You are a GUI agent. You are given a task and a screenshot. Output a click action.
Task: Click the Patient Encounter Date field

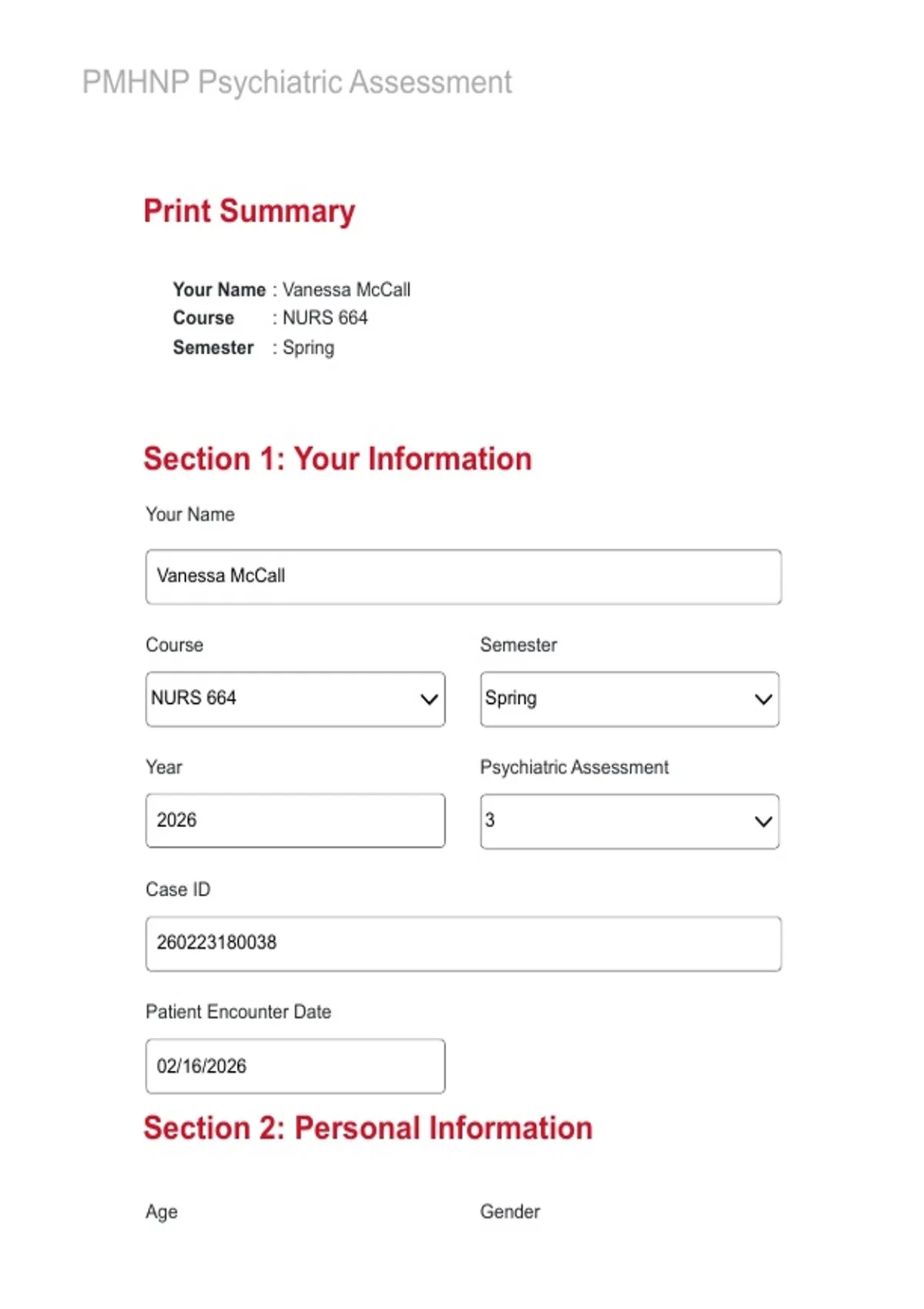point(295,1066)
